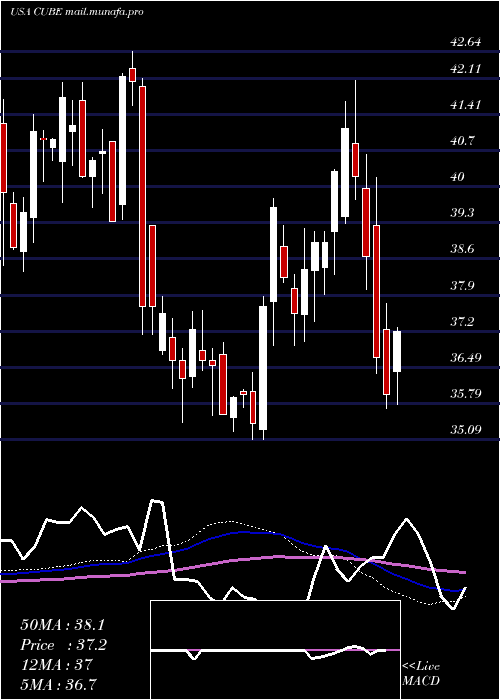This screenshot has height=700, width=500.
Task: Select the 35.79 price axis label
Action: click(466, 394)
